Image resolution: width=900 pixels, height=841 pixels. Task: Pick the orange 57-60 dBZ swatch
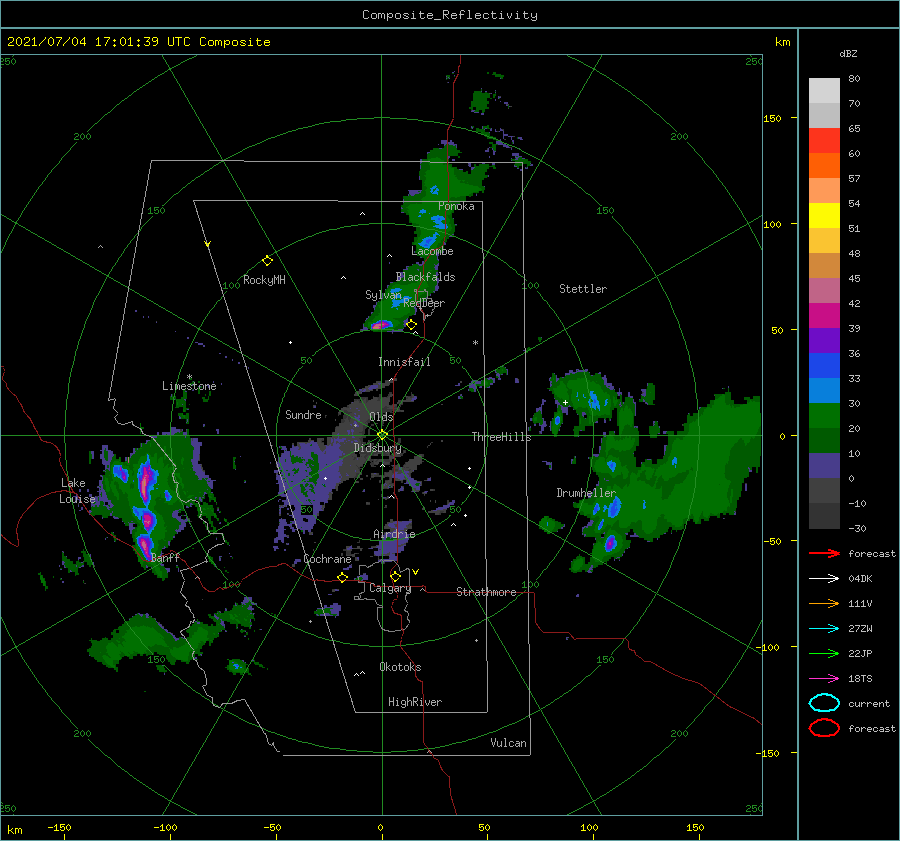pyautogui.click(x=824, y=166)
